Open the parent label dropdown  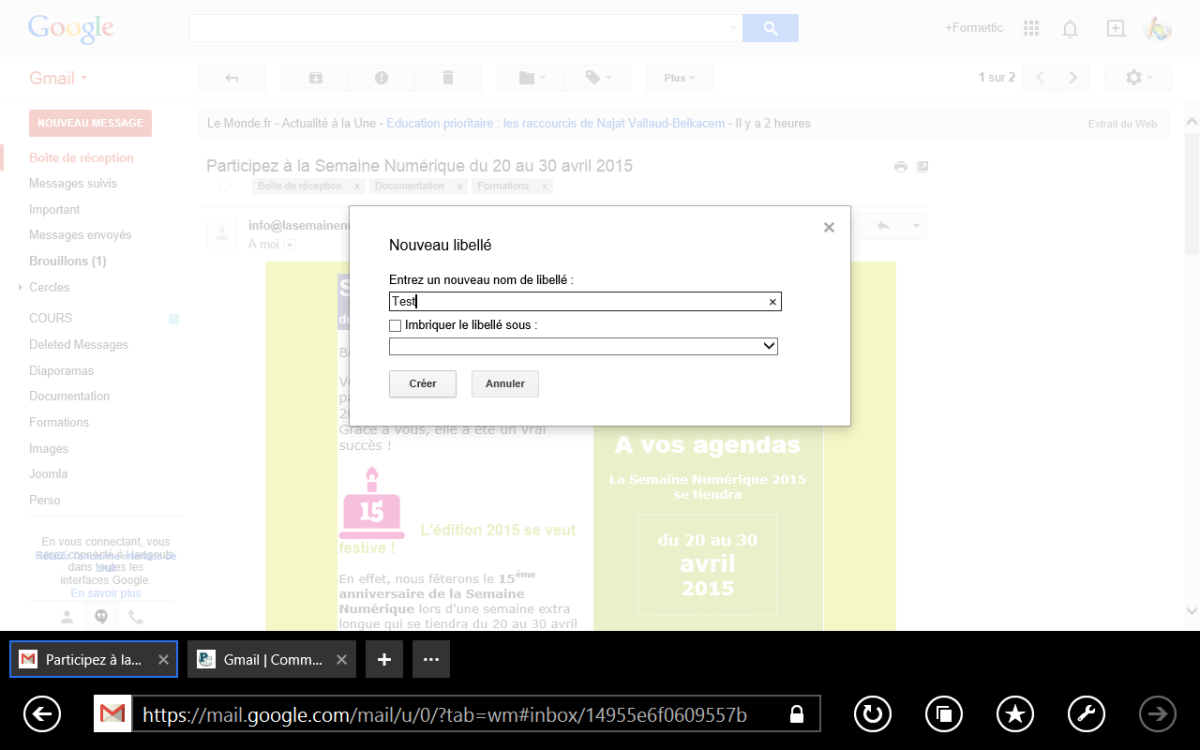pos(583,346)
